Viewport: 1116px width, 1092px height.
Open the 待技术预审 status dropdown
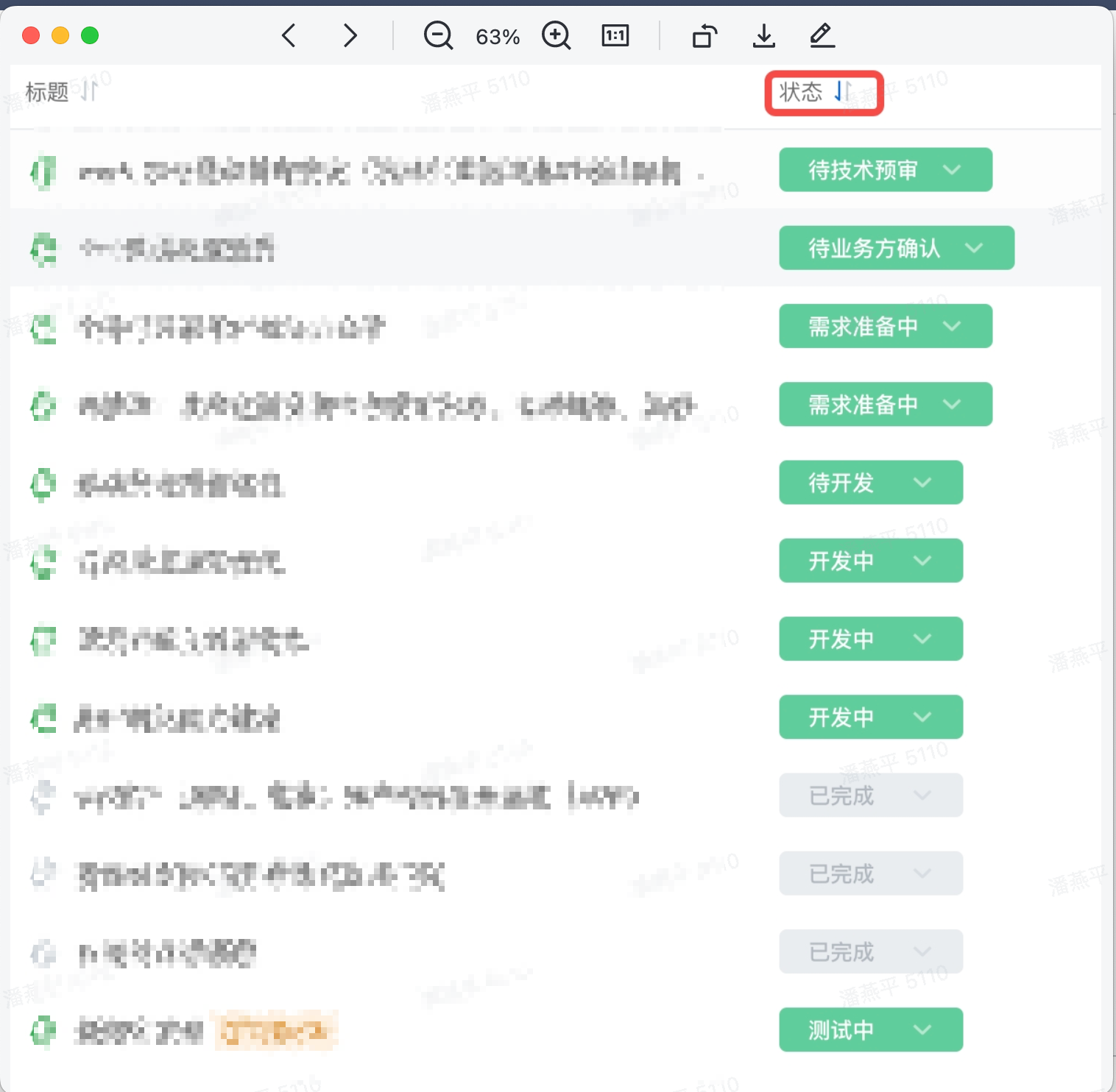(886, 170)
